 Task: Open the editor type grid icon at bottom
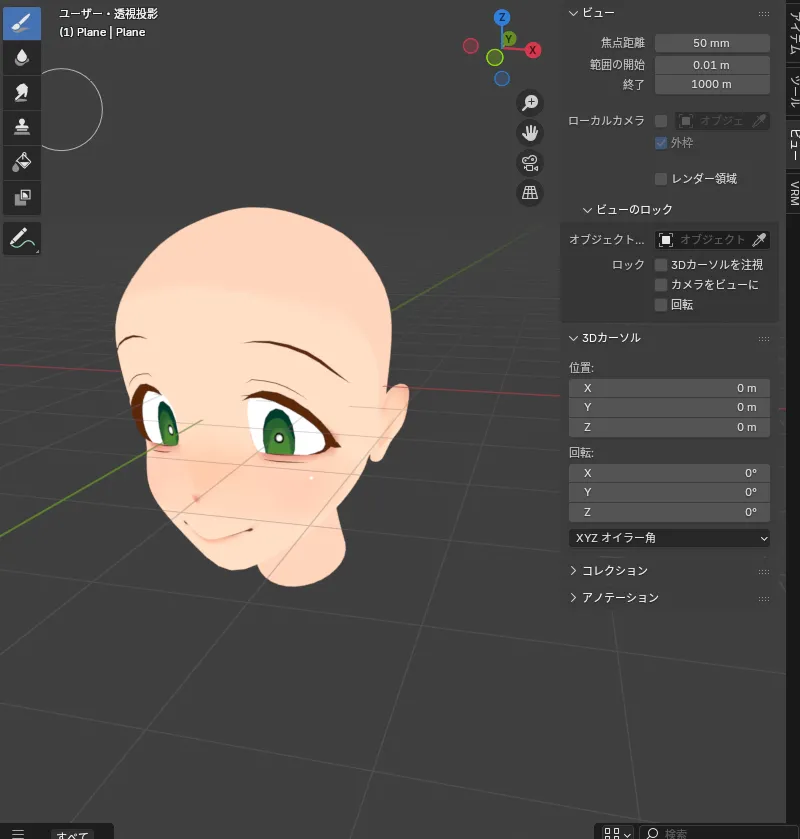(611, 833)
